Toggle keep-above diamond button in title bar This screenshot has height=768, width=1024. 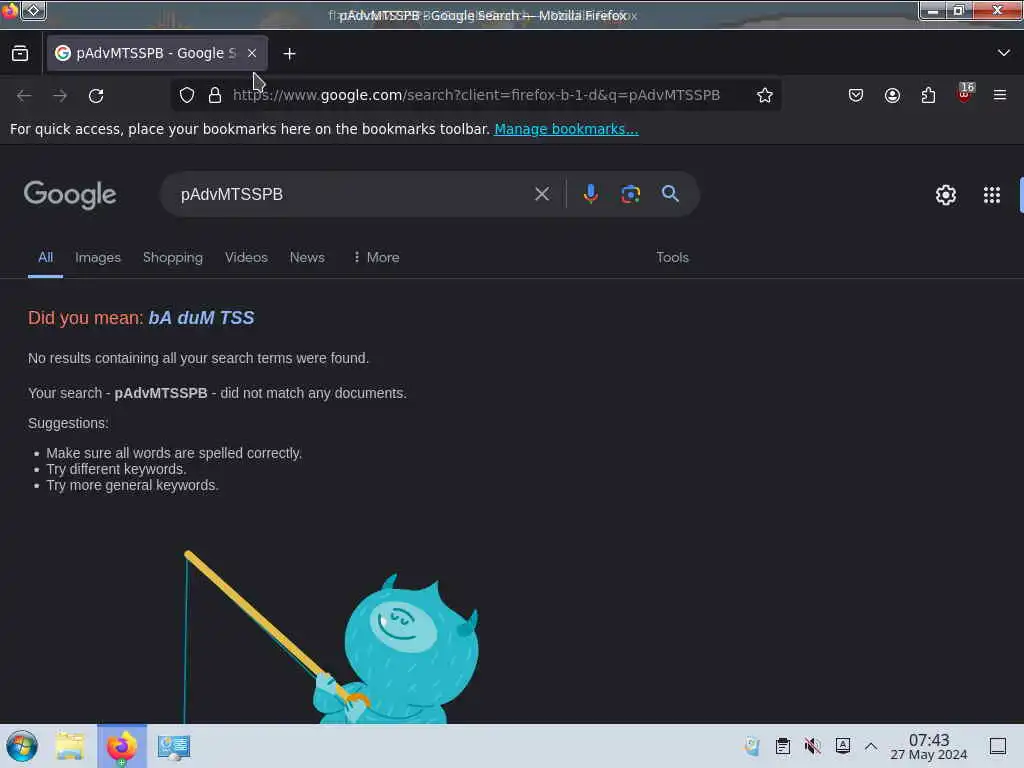(33, 10)
